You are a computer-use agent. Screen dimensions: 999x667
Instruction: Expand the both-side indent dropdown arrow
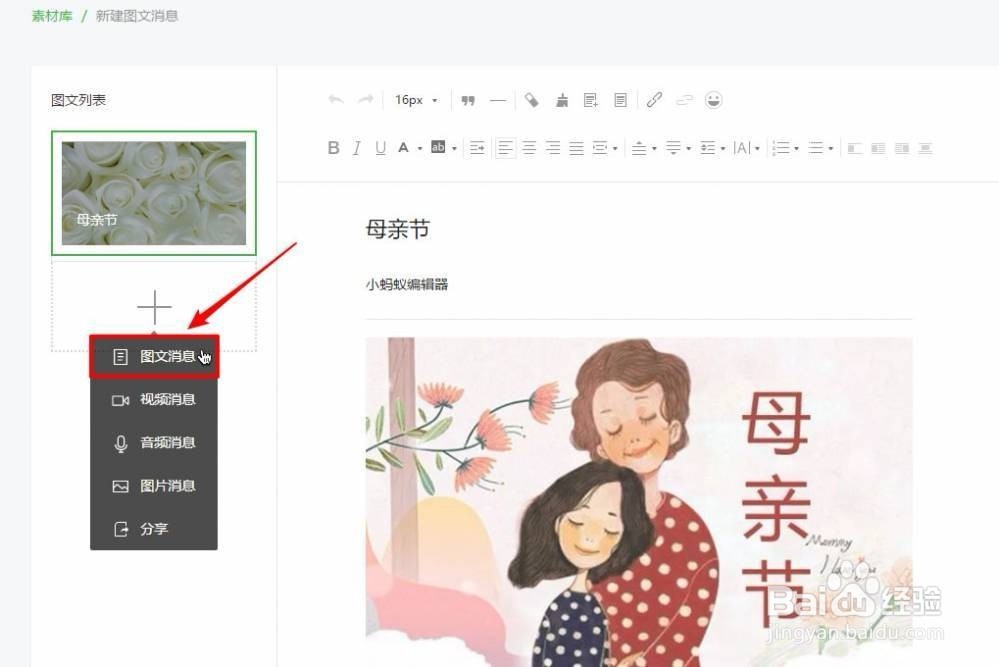point(615,148)
